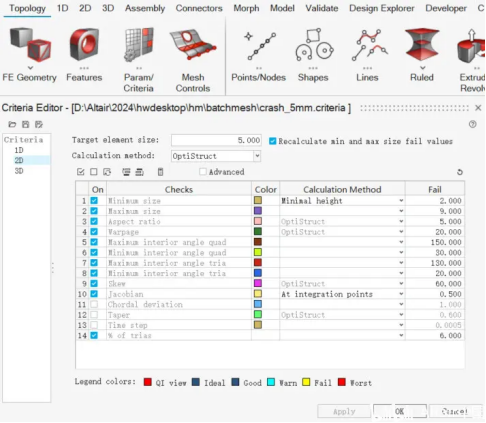Image resolution: width=486 pixels, height=423 pixels.
Task: Uncheck the % of trias check
Action: tap(94, 335)
